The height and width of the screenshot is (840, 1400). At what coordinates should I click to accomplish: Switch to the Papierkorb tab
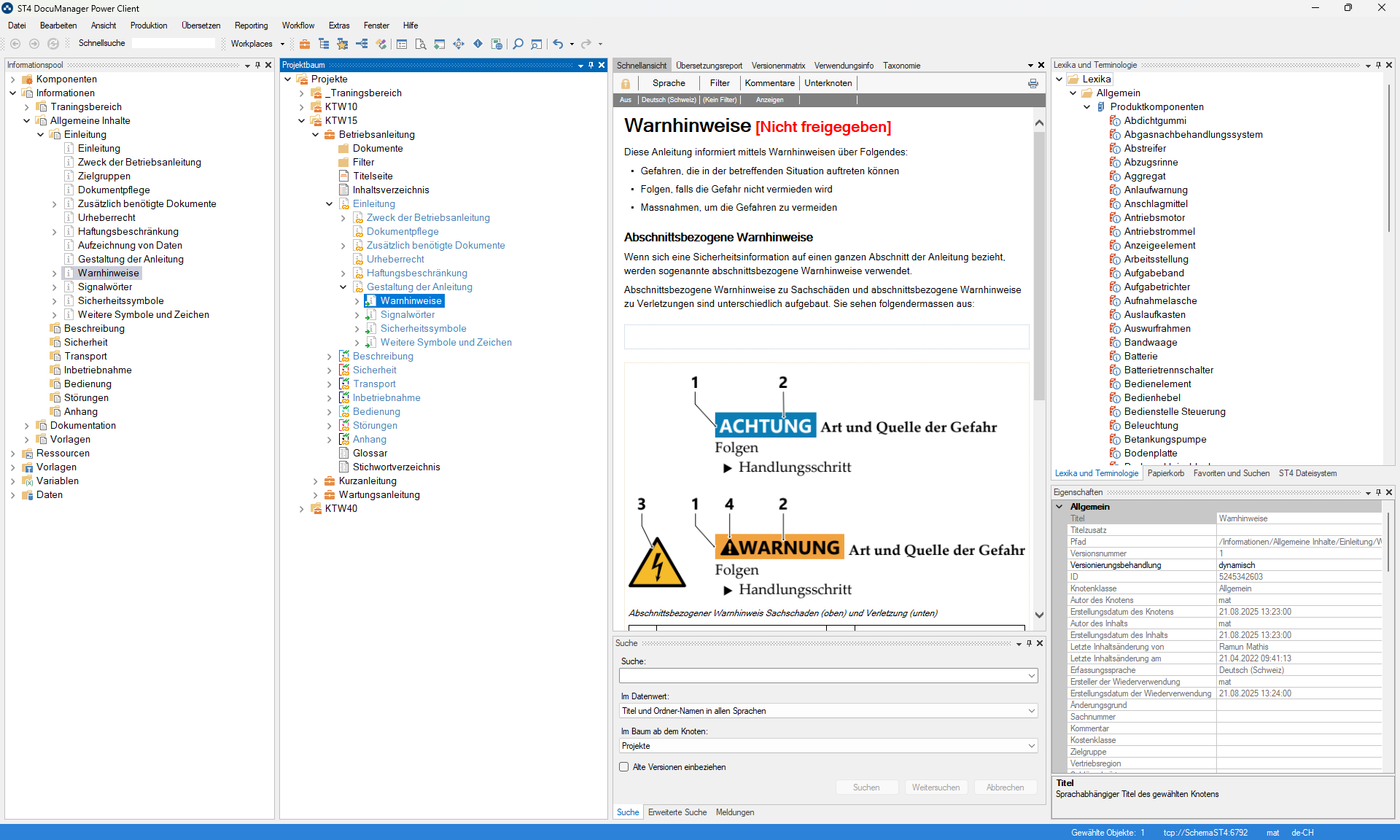tap(1166, 473)
